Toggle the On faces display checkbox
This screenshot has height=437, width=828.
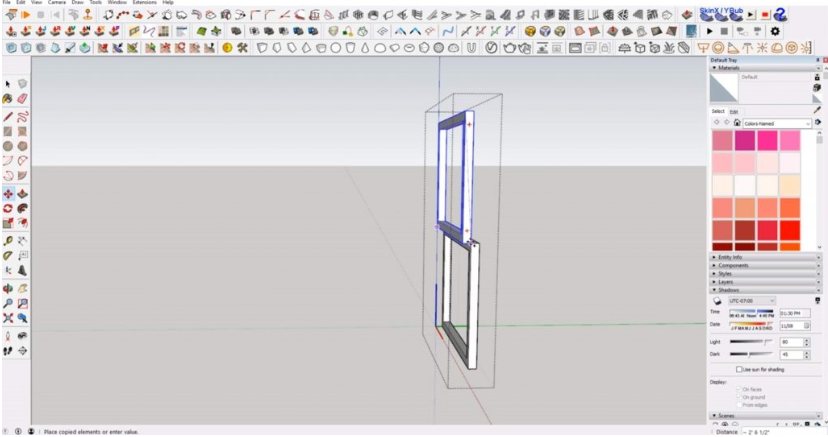tap(739, 389)
